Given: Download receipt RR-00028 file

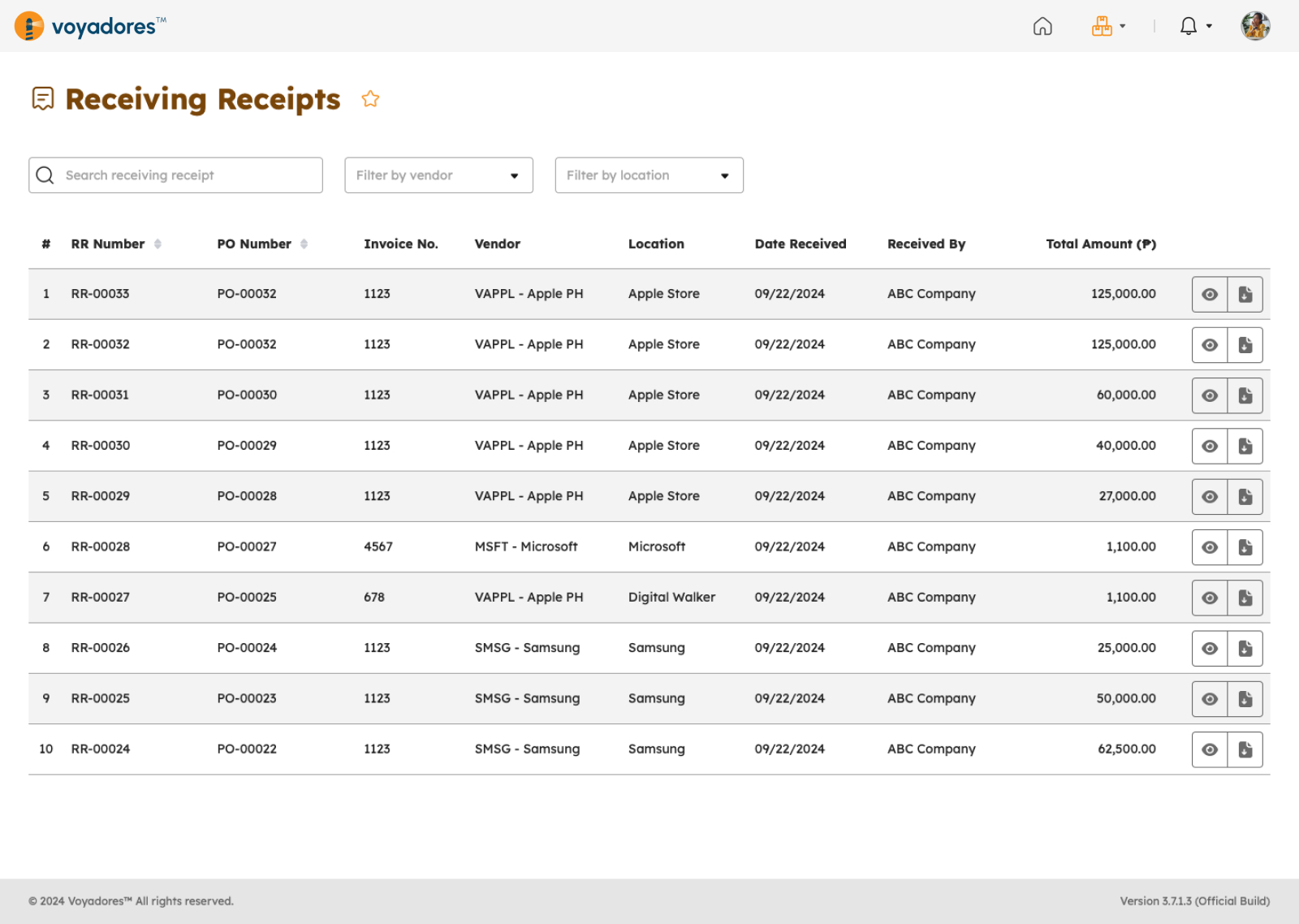Looking at the screenshot, I should pos(1245,547).
